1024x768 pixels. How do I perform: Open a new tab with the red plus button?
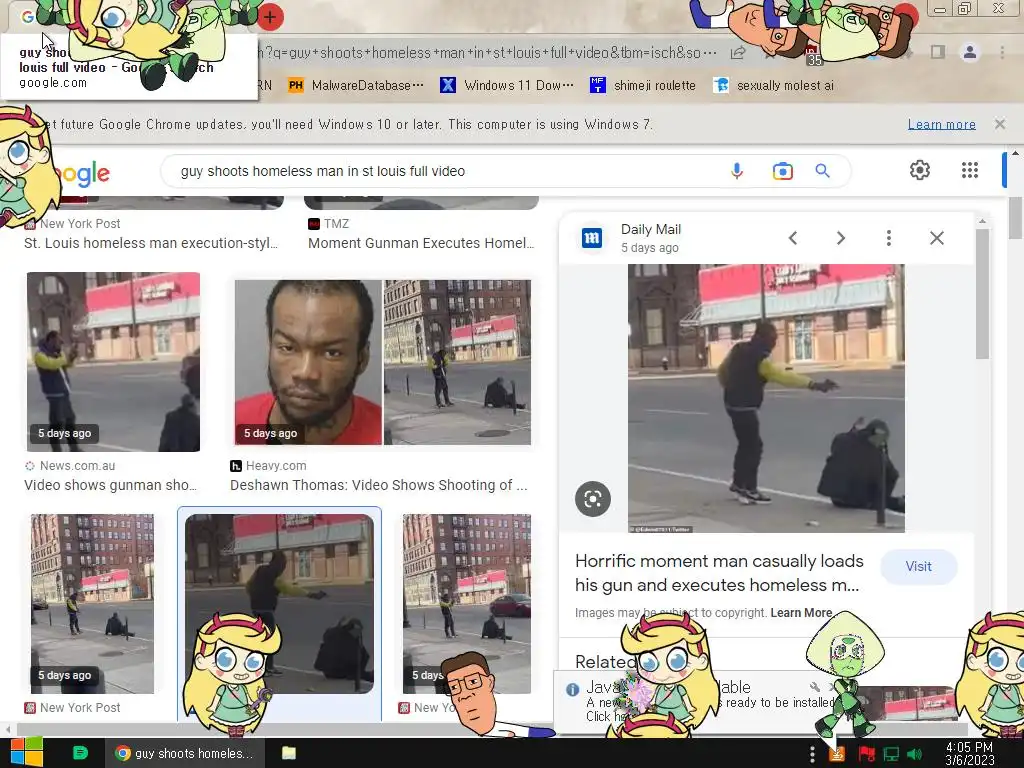270,17
